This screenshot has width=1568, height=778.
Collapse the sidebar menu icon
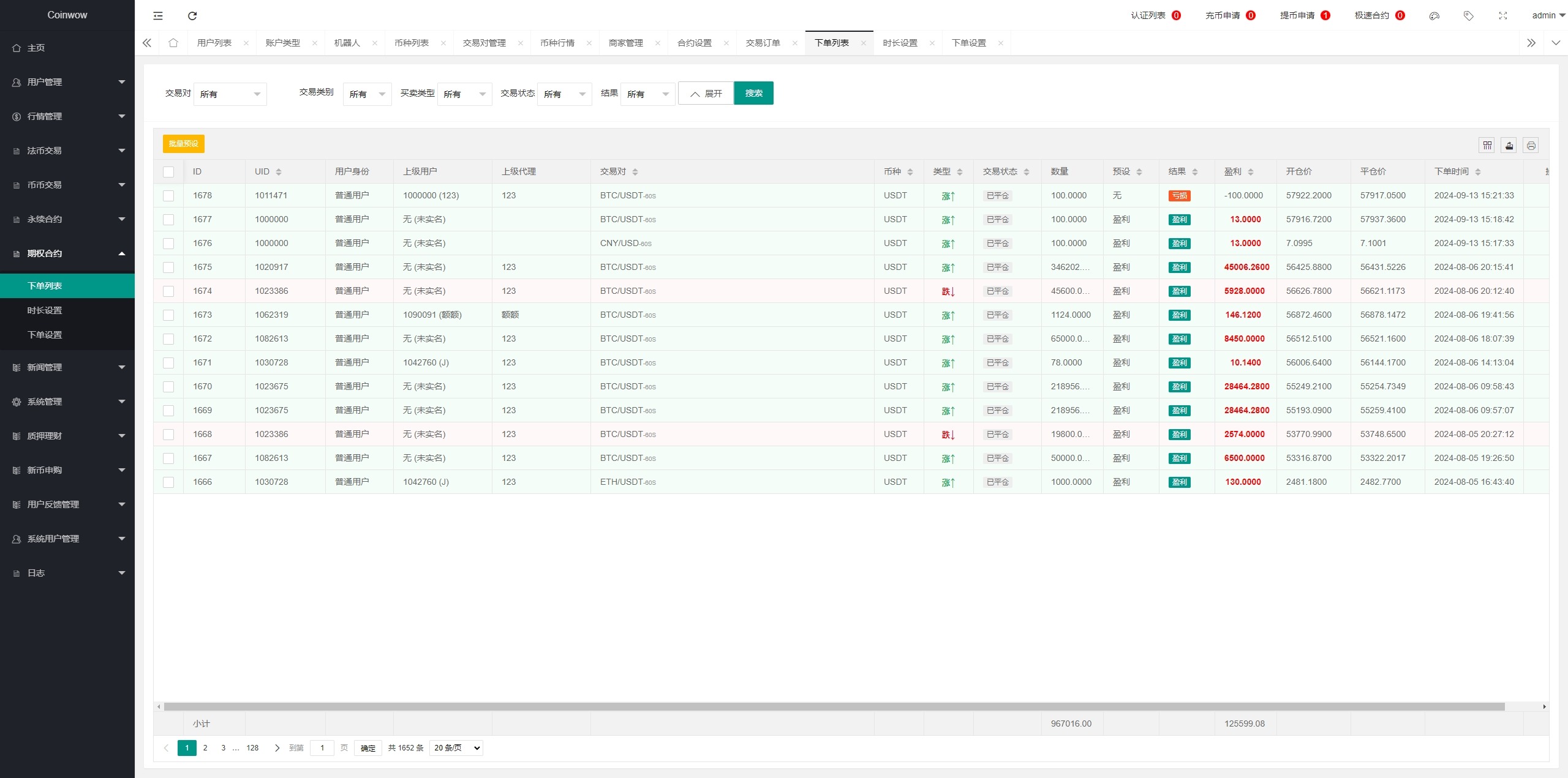pos(158,16)
